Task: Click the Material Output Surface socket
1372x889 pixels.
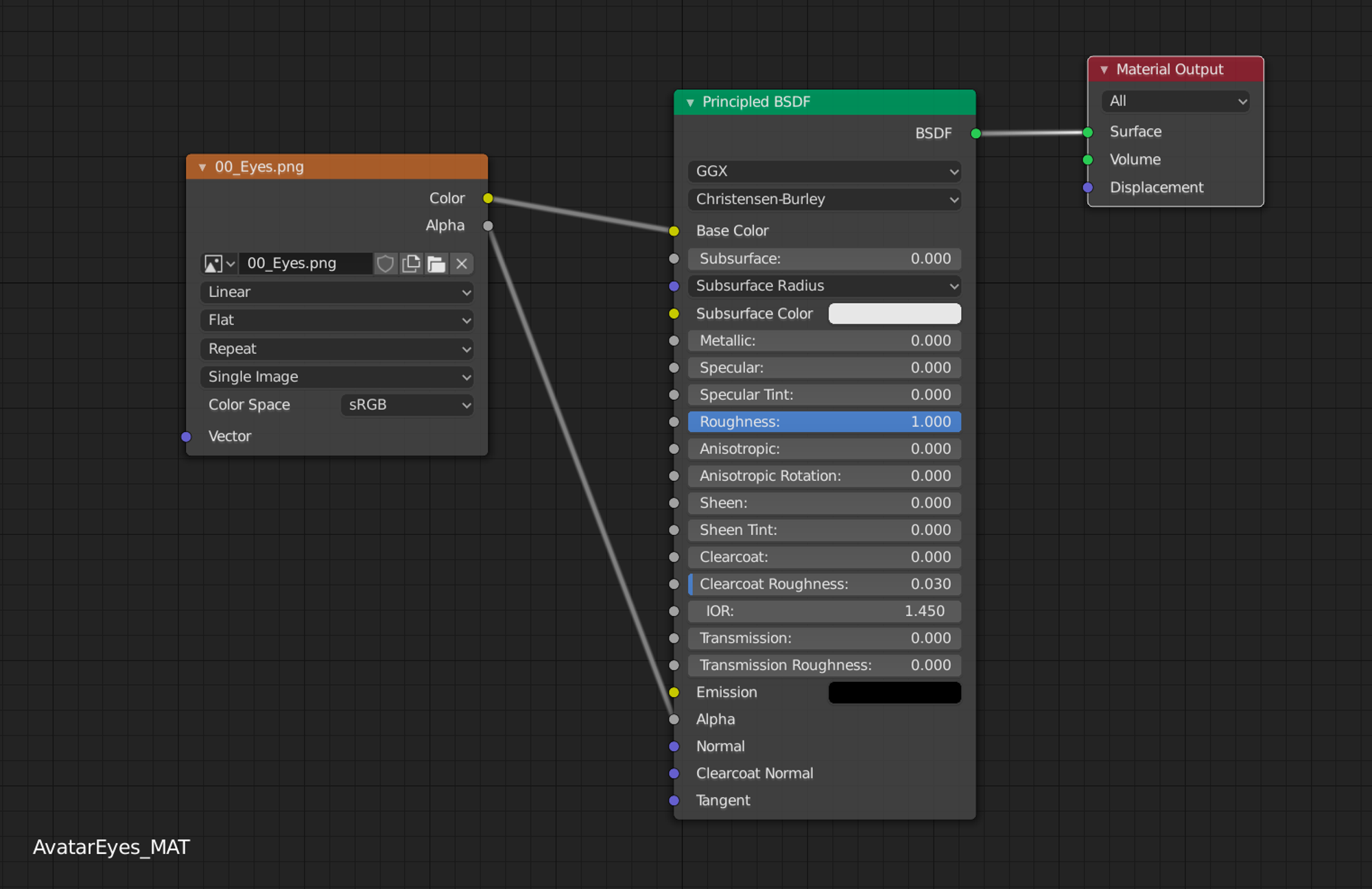Action: click(1088, 132)
